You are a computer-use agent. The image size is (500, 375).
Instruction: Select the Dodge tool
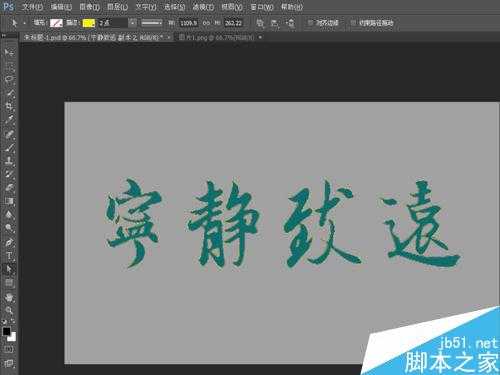tap(9, 228)
